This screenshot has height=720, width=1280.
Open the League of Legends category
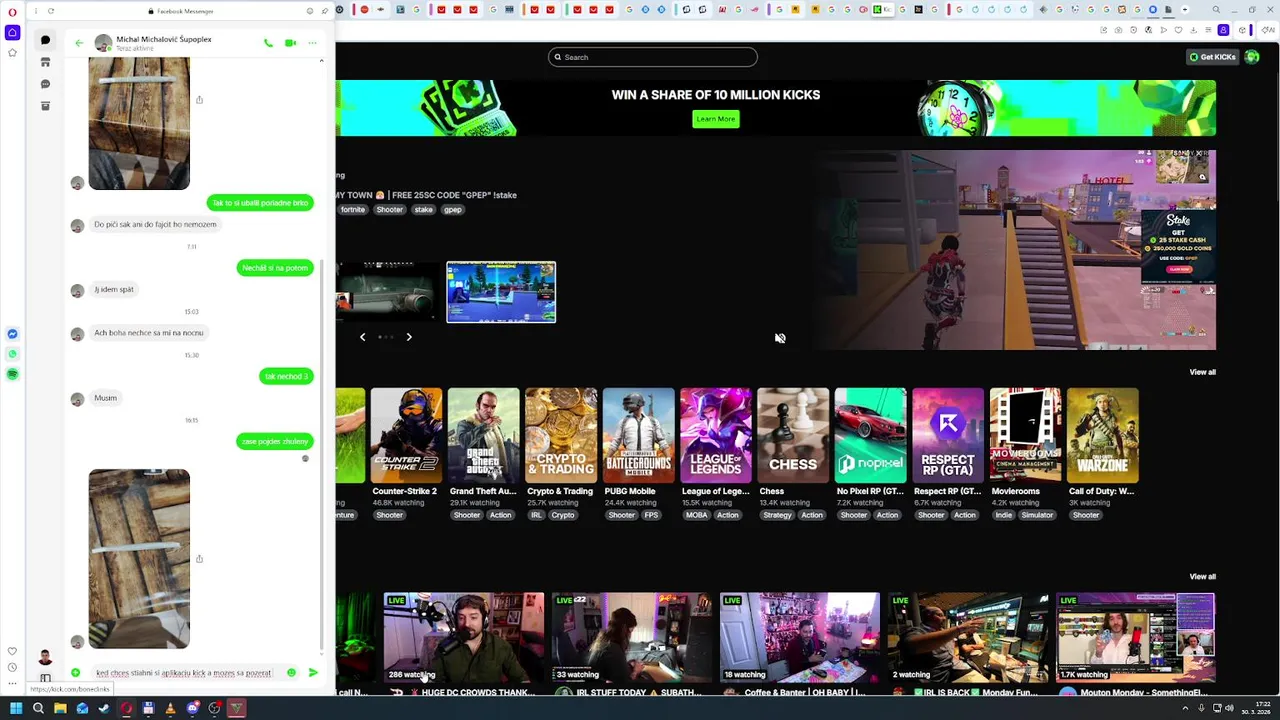point(716,435)
